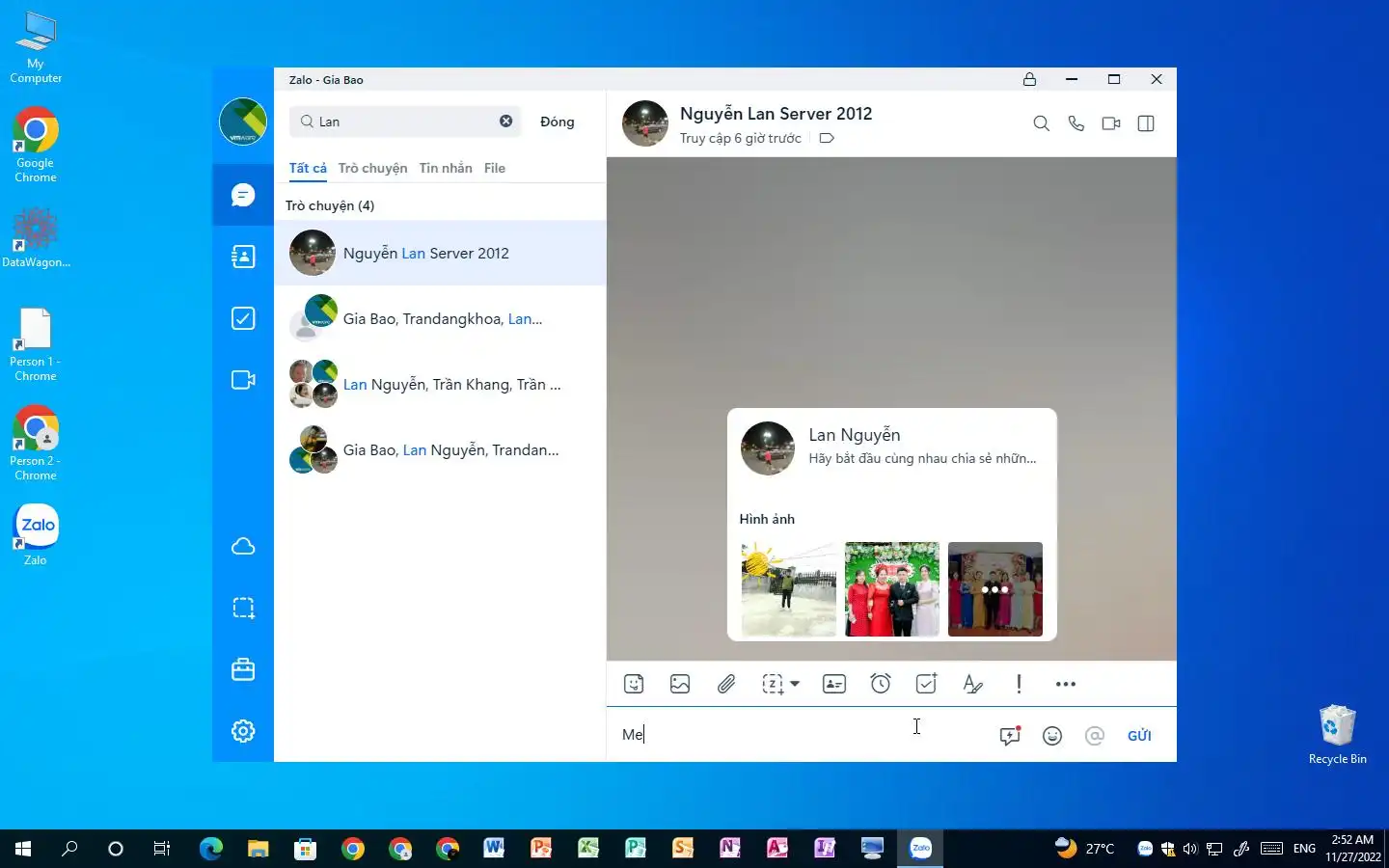Switch to the Tin nhắn tab

[x=446, y=168]
